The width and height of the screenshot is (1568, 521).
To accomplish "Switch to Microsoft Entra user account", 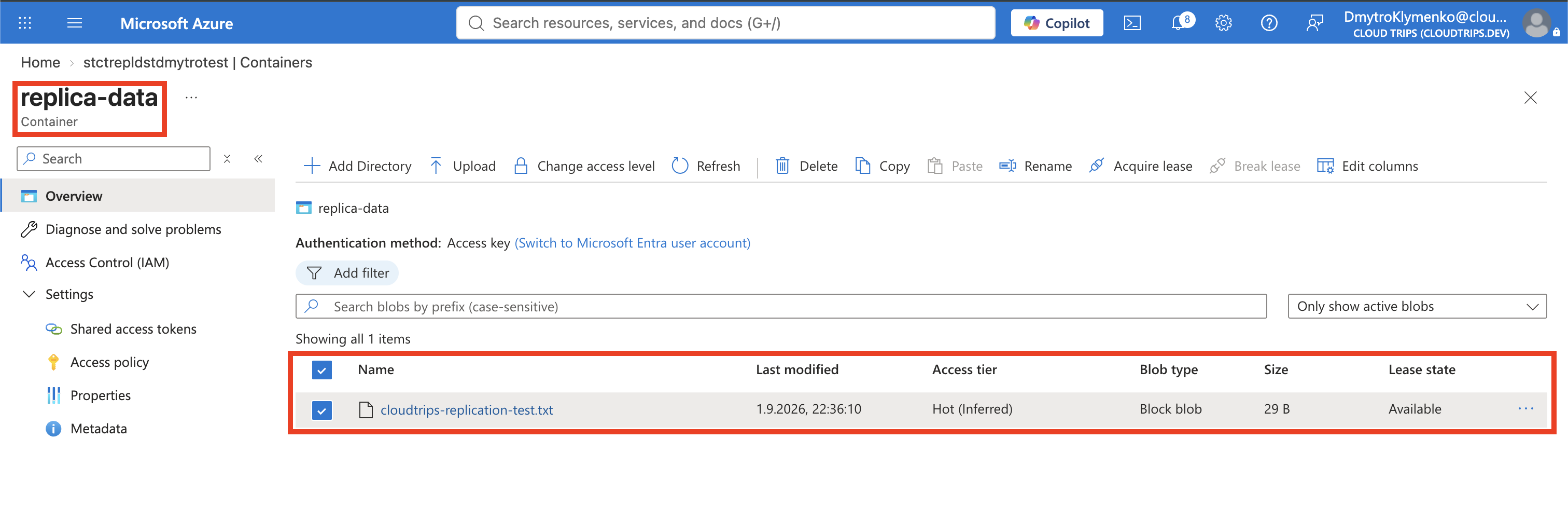I will click(x=633, y=242).
